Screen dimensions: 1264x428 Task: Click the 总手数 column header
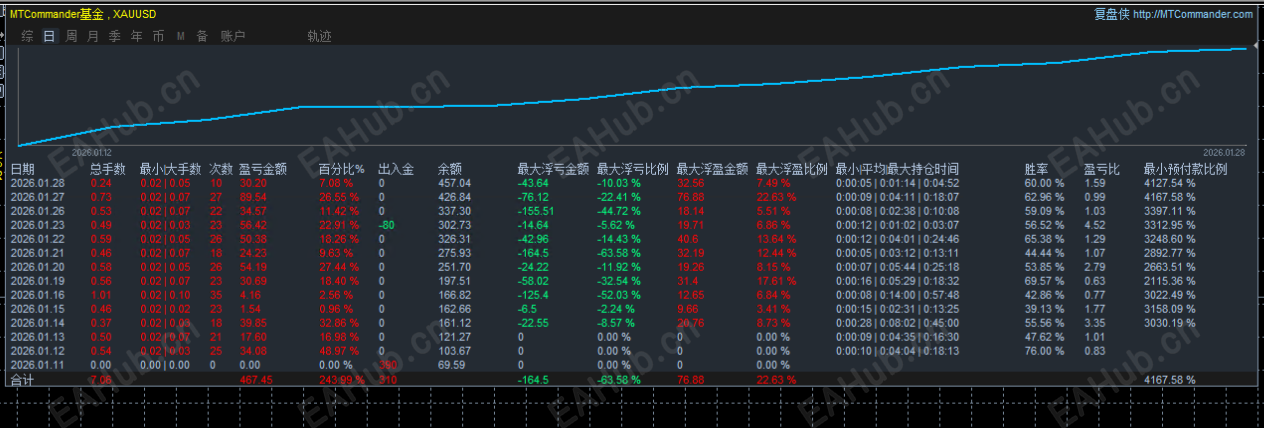(108, 169)
